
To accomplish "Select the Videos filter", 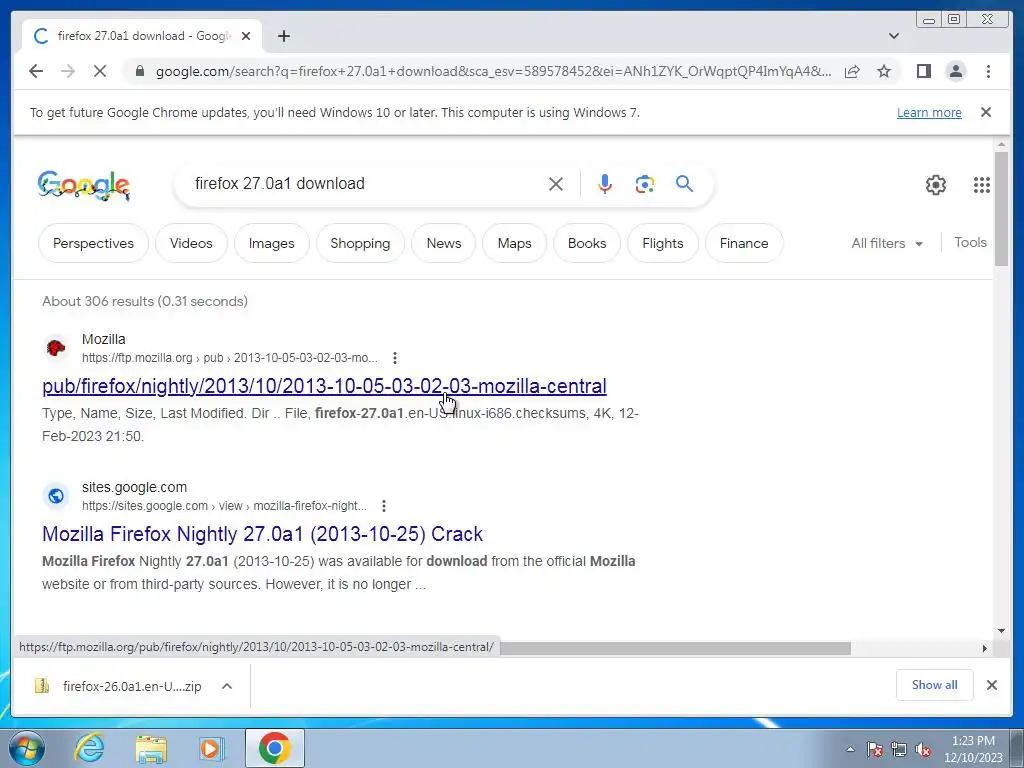I will (x=191, y=243).
